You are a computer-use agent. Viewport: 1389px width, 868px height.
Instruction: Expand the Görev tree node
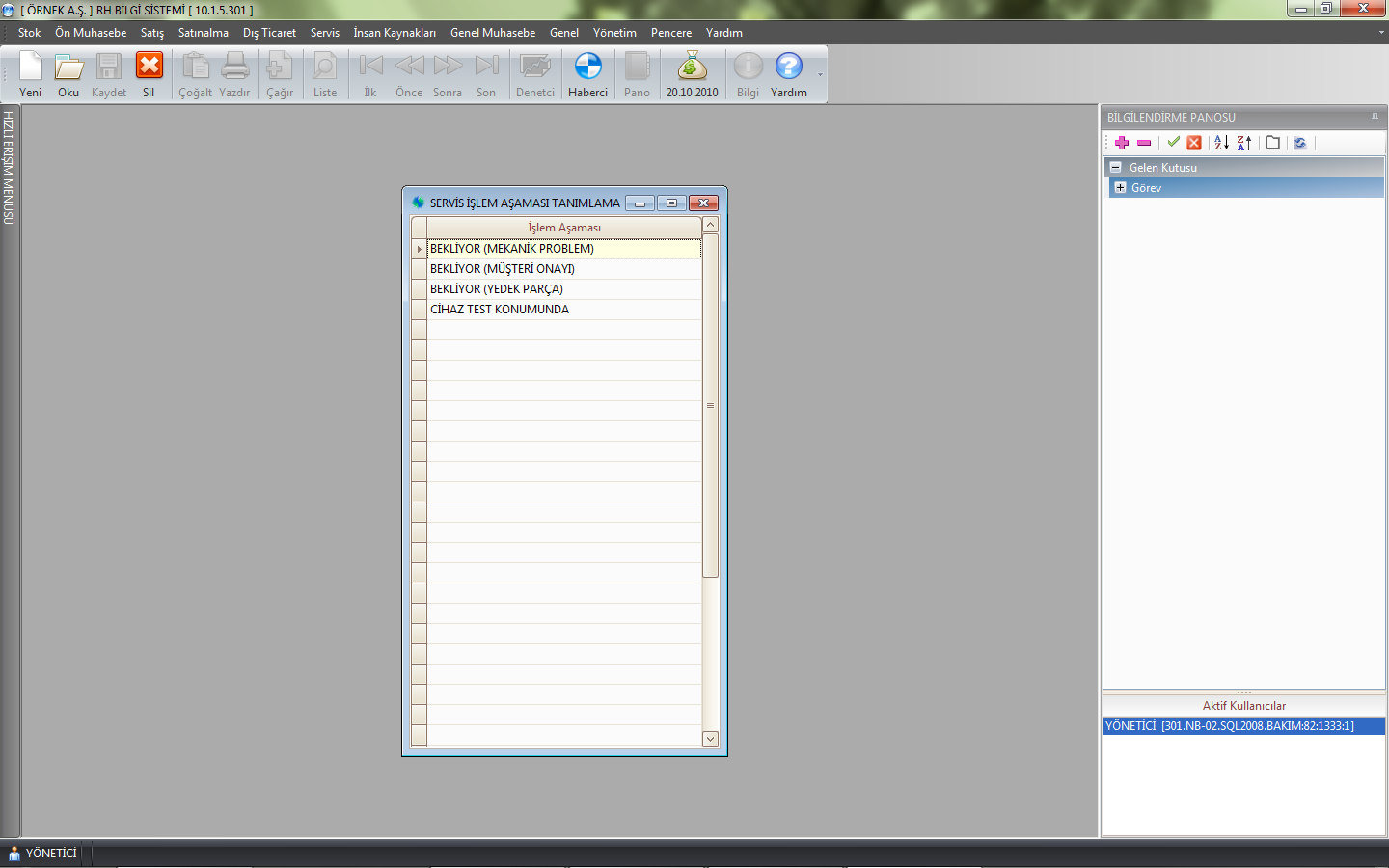point(1120,188)
